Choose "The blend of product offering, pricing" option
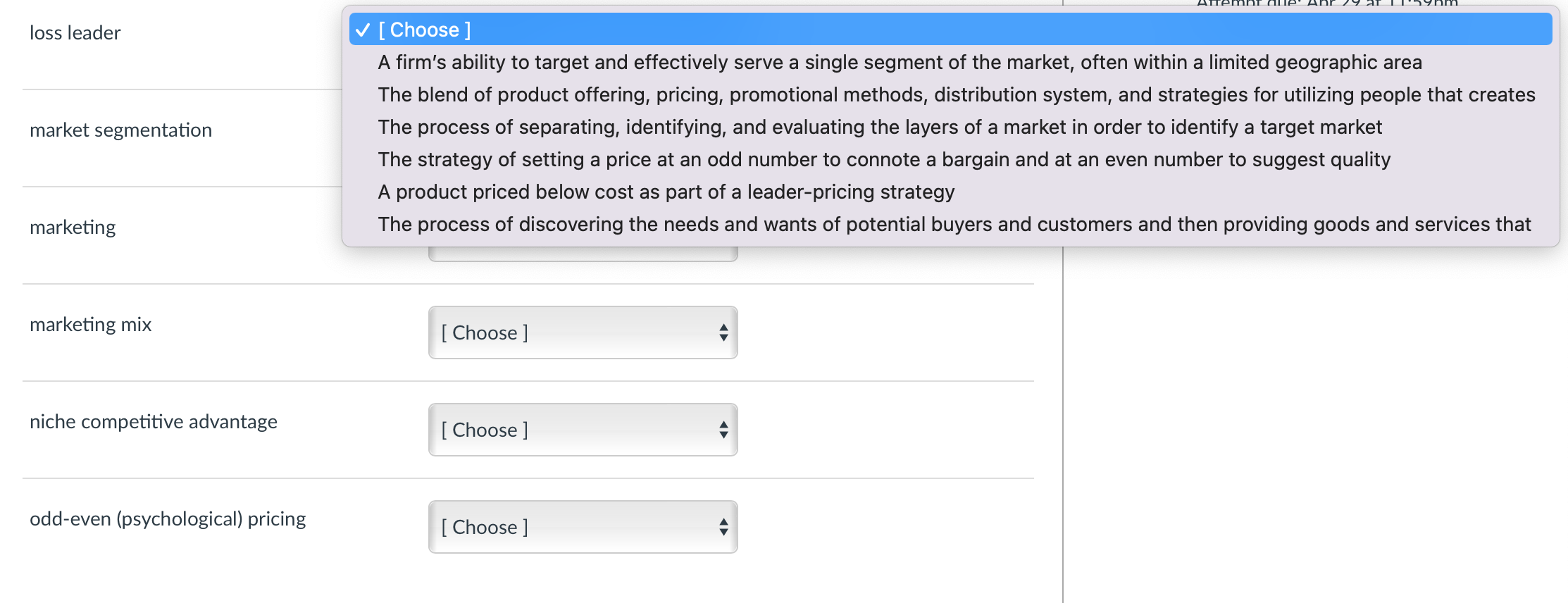 (x=956, y=95)
